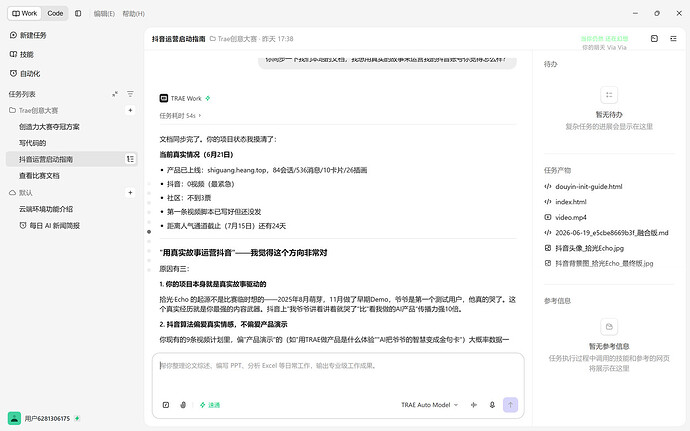Switch to Work mode tab
Screen dimensions: 690x431
(25, 13)
